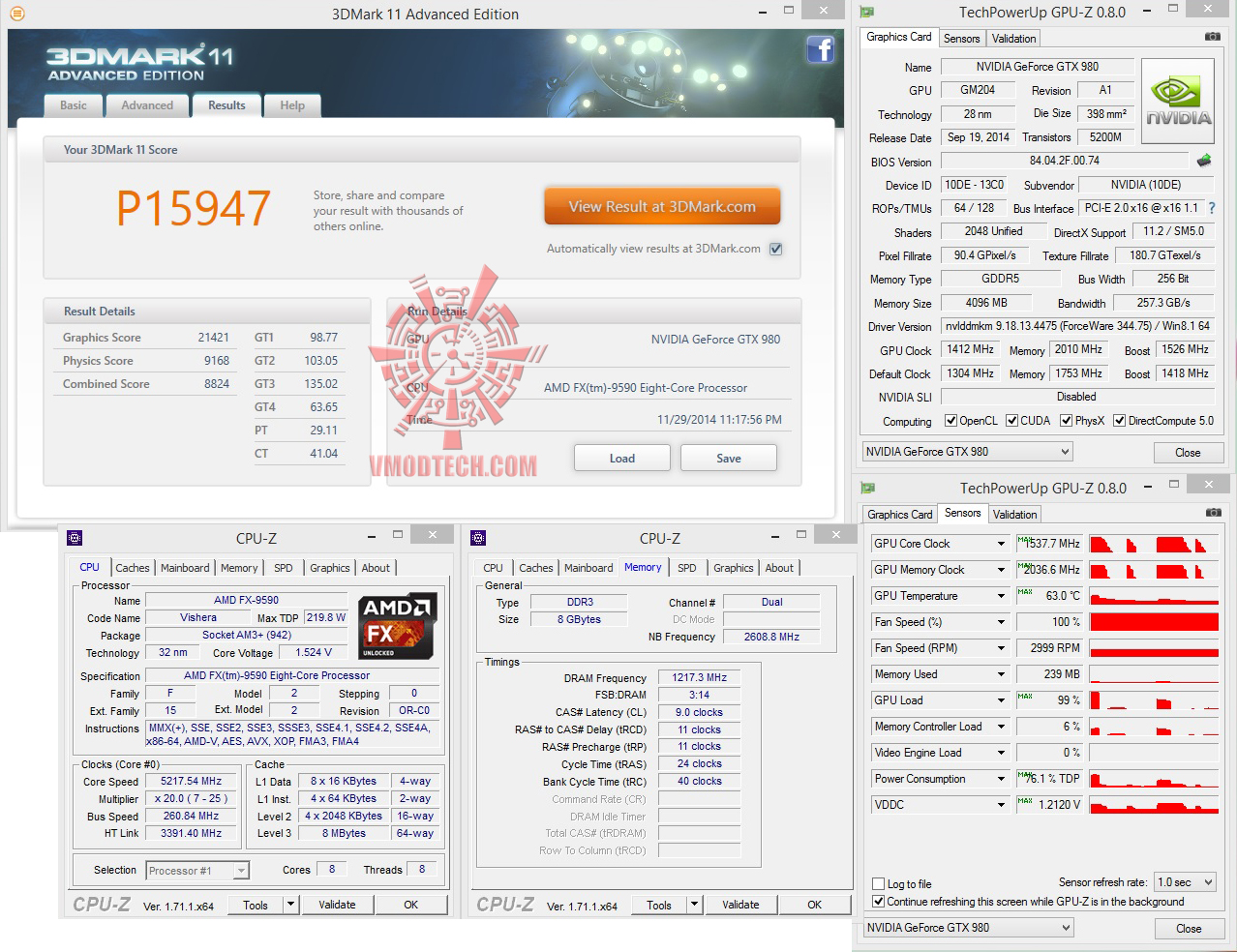Viewport: 1237px width, 952px height.
Task: Open the Help tab in 3DMark
Action: pos(292,105)
